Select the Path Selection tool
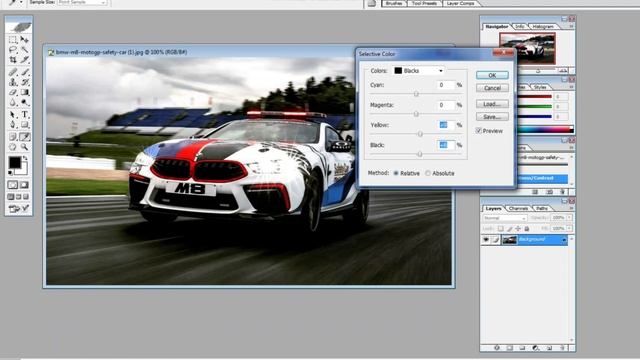The image size is (640, 360). click(x=13, y=115)
